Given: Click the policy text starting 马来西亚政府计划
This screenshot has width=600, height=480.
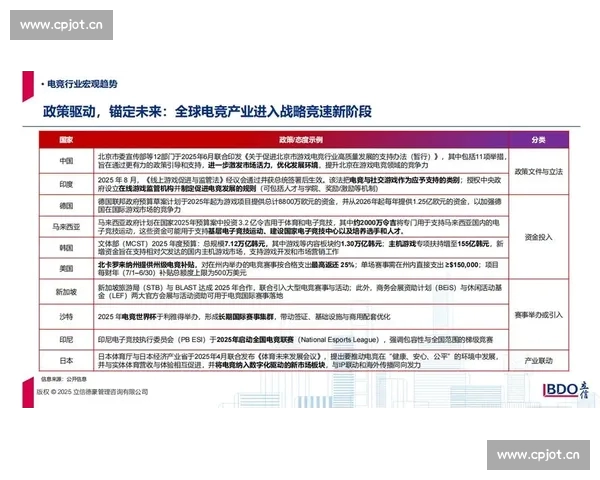Looking at the screenshot, I should coord(298,227).
